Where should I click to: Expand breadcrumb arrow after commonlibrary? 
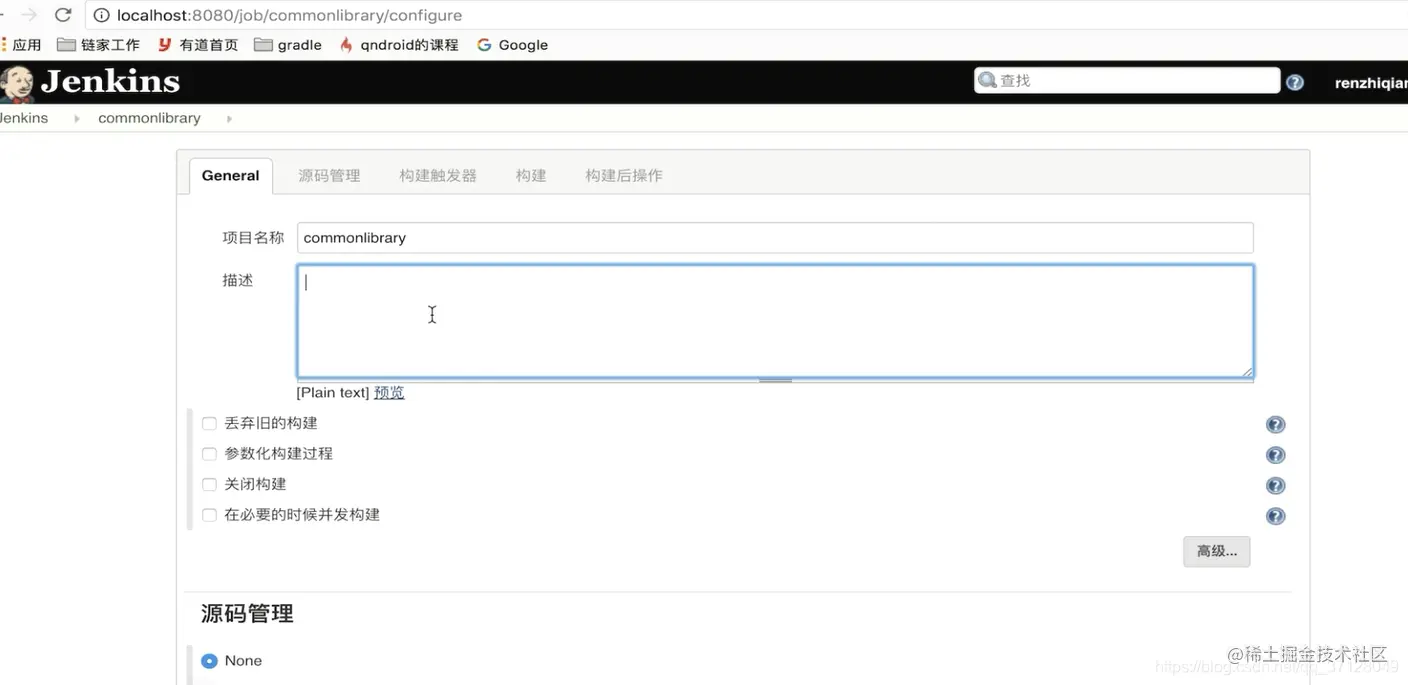click(229, 119)
